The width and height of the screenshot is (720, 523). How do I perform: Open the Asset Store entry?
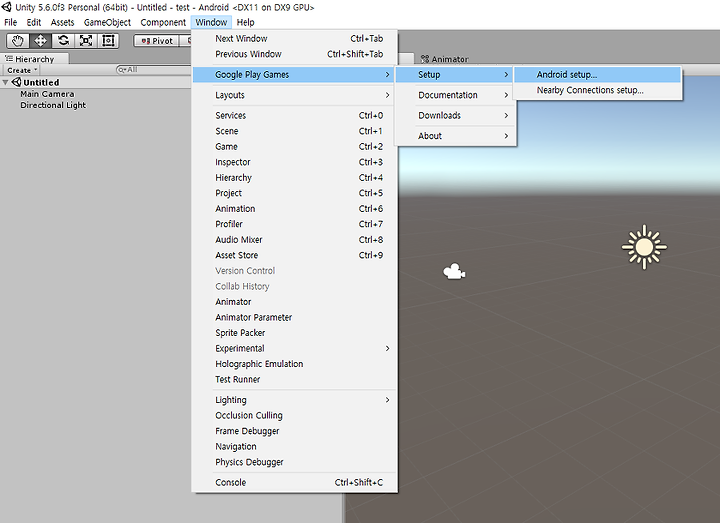(294, 255)
